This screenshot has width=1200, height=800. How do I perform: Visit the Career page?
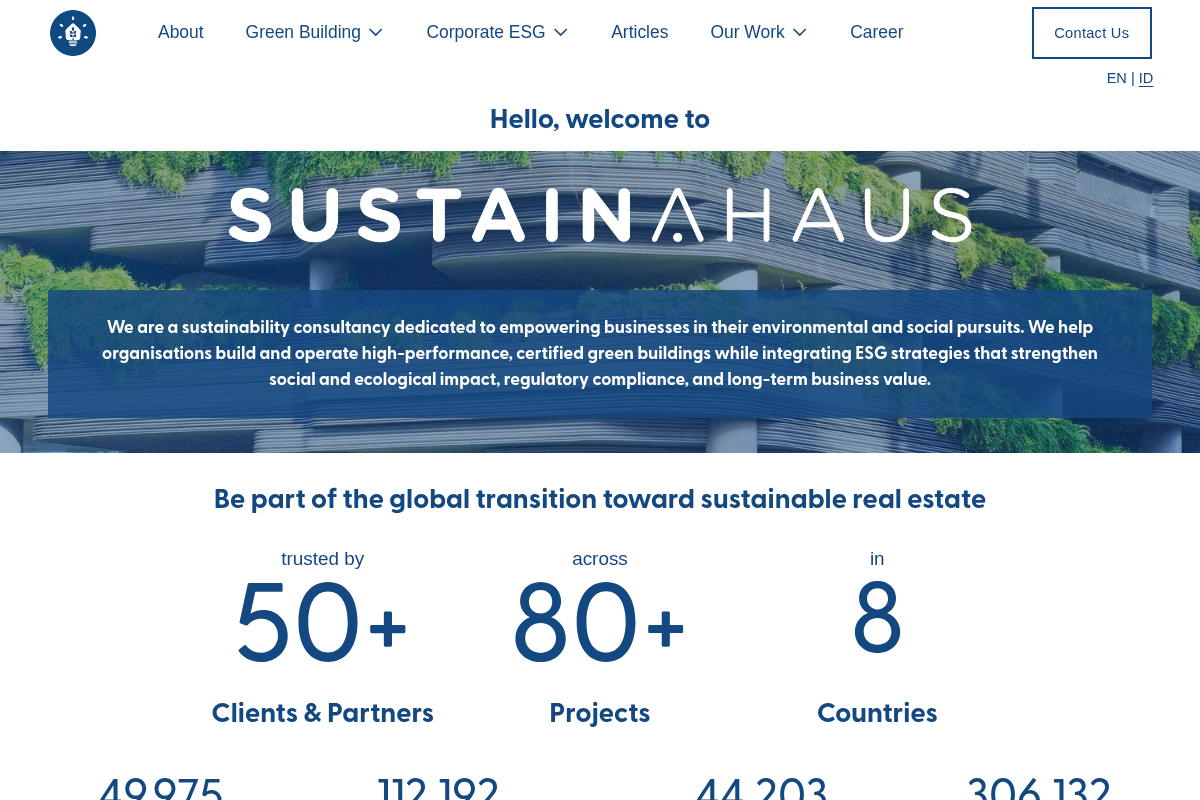(x=876, y=32)
